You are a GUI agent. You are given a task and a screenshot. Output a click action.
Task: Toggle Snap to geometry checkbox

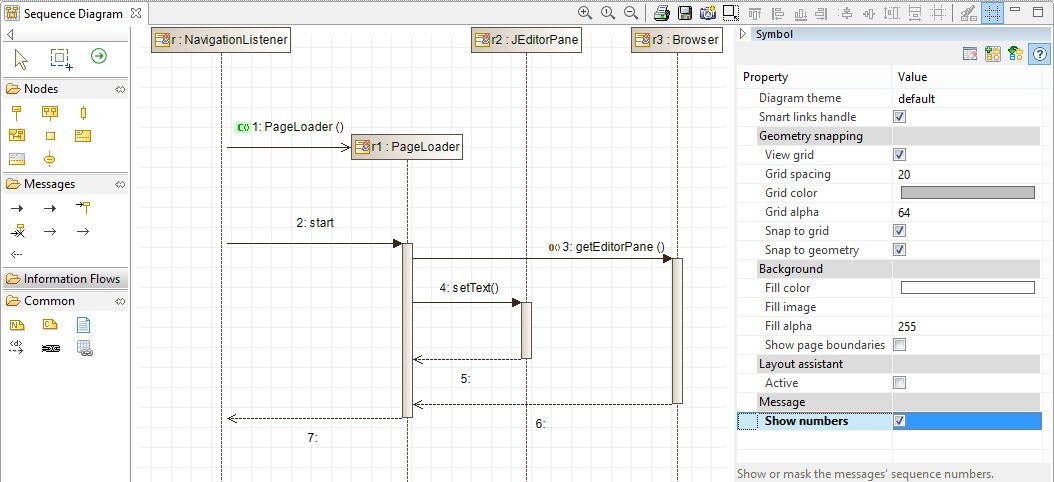(x=899, y=250)
